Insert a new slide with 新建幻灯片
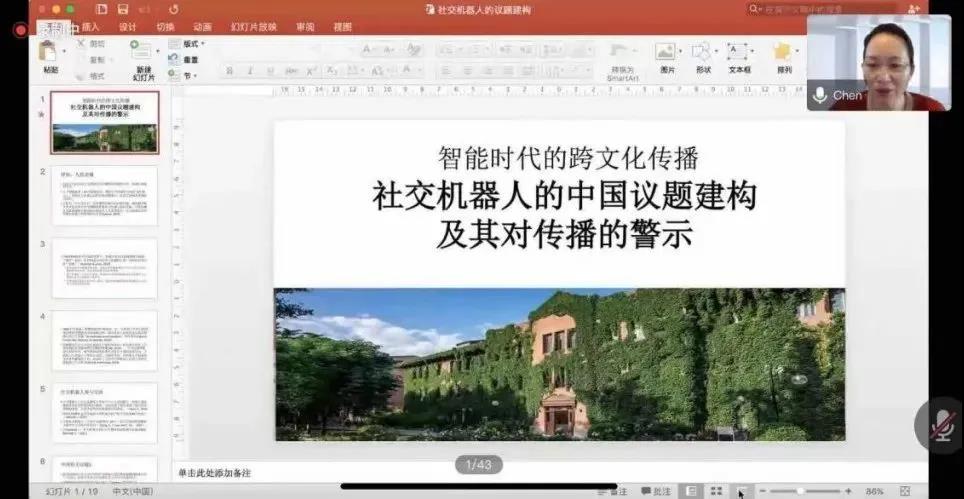Image resolution: width=964 pixels, height=499 pixels. coord(143,55)
